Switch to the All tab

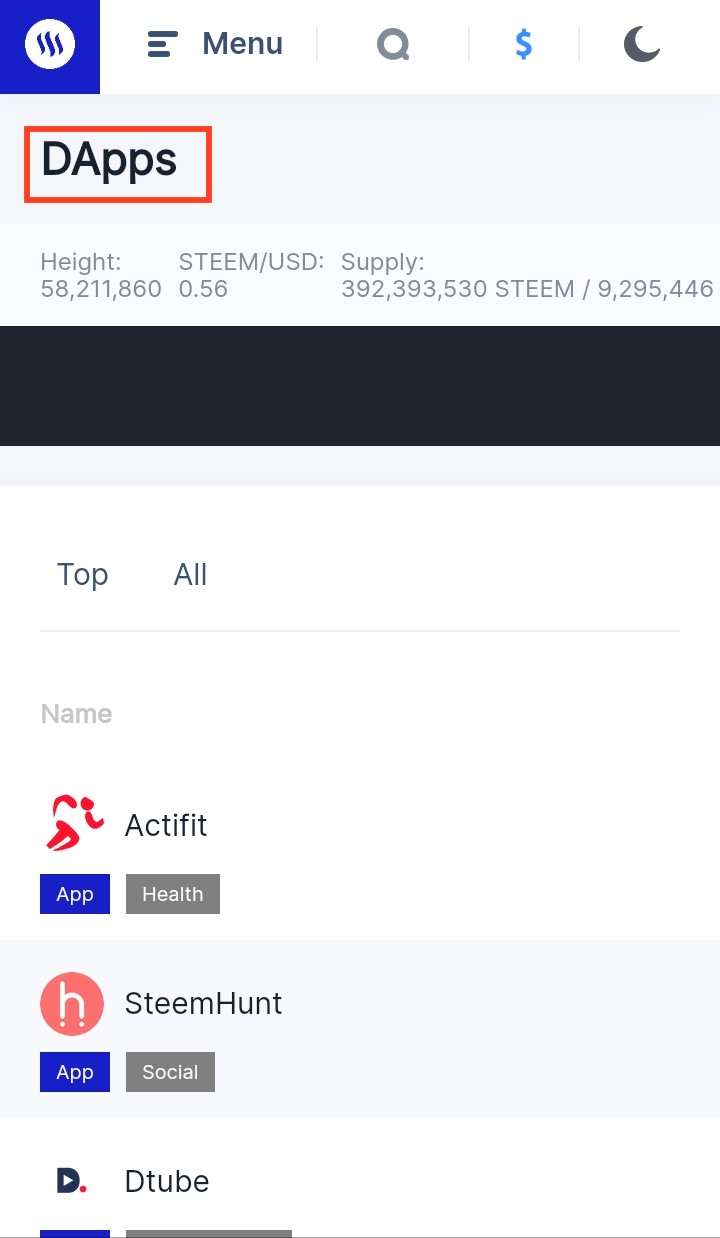[190, 575]
